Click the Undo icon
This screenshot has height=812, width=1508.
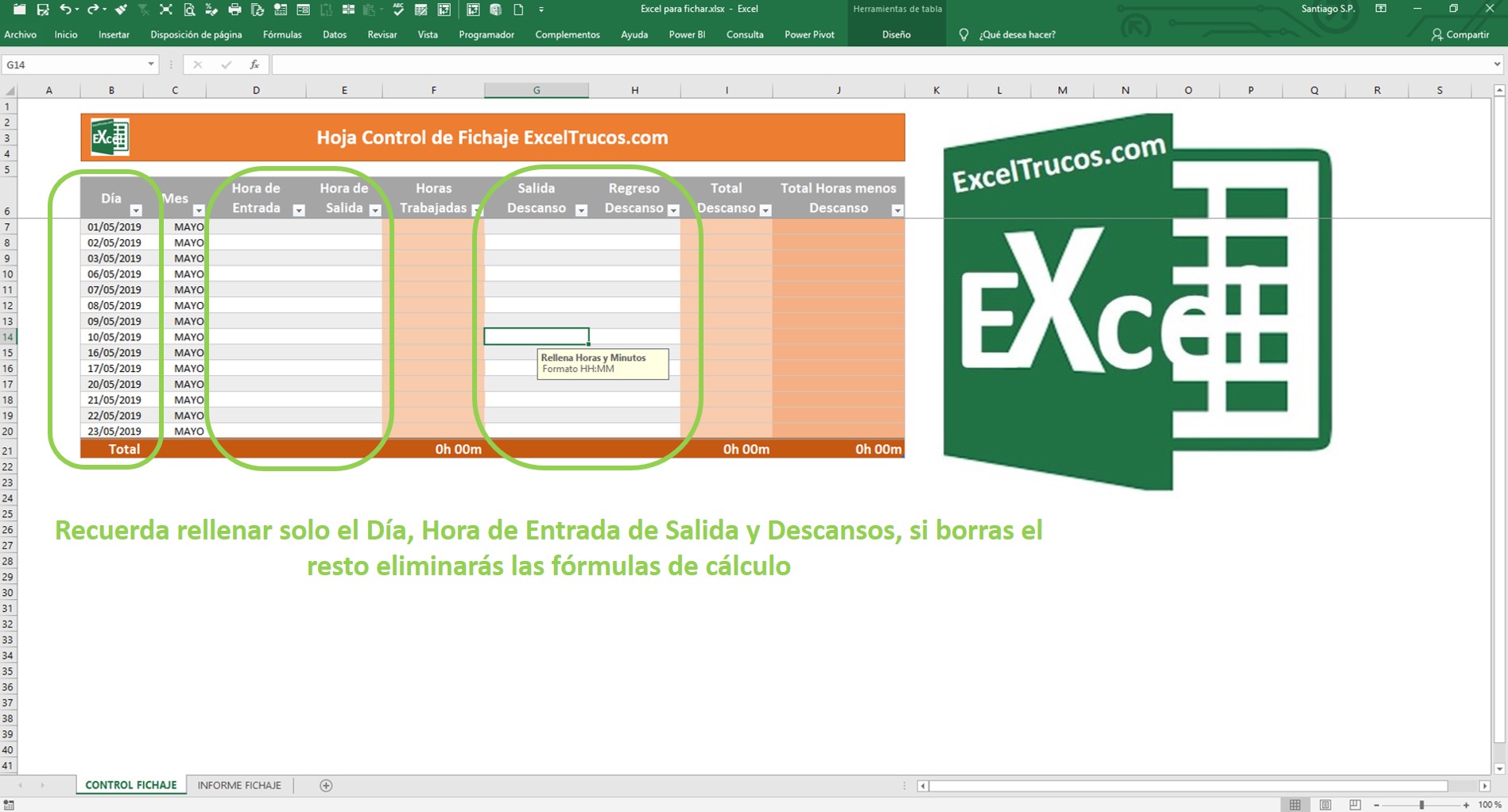click(x=68, y=10)
